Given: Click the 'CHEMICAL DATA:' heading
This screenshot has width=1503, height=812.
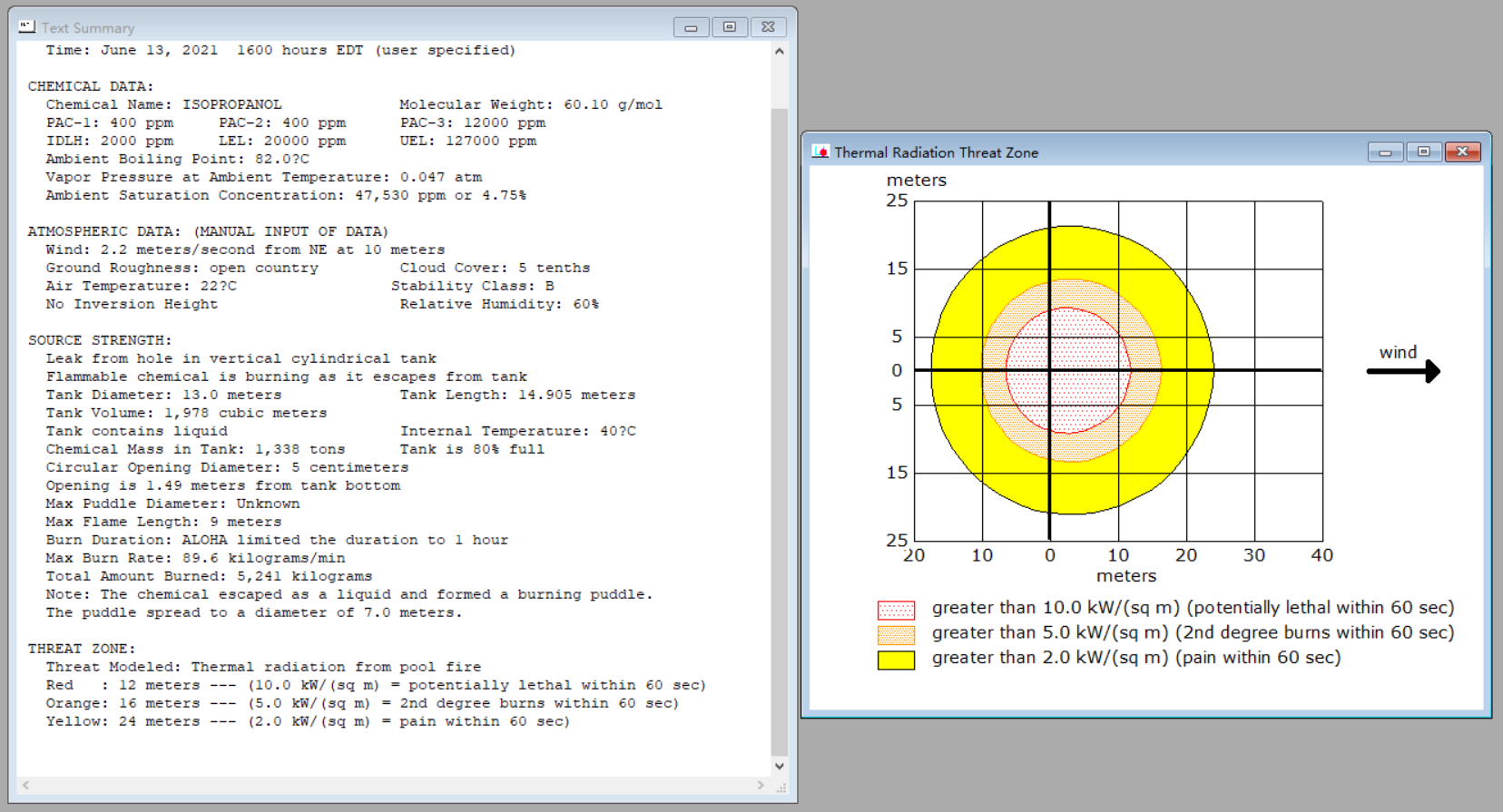Looking at the screenshot, I should pyautogui.click(x=91, y=86).
